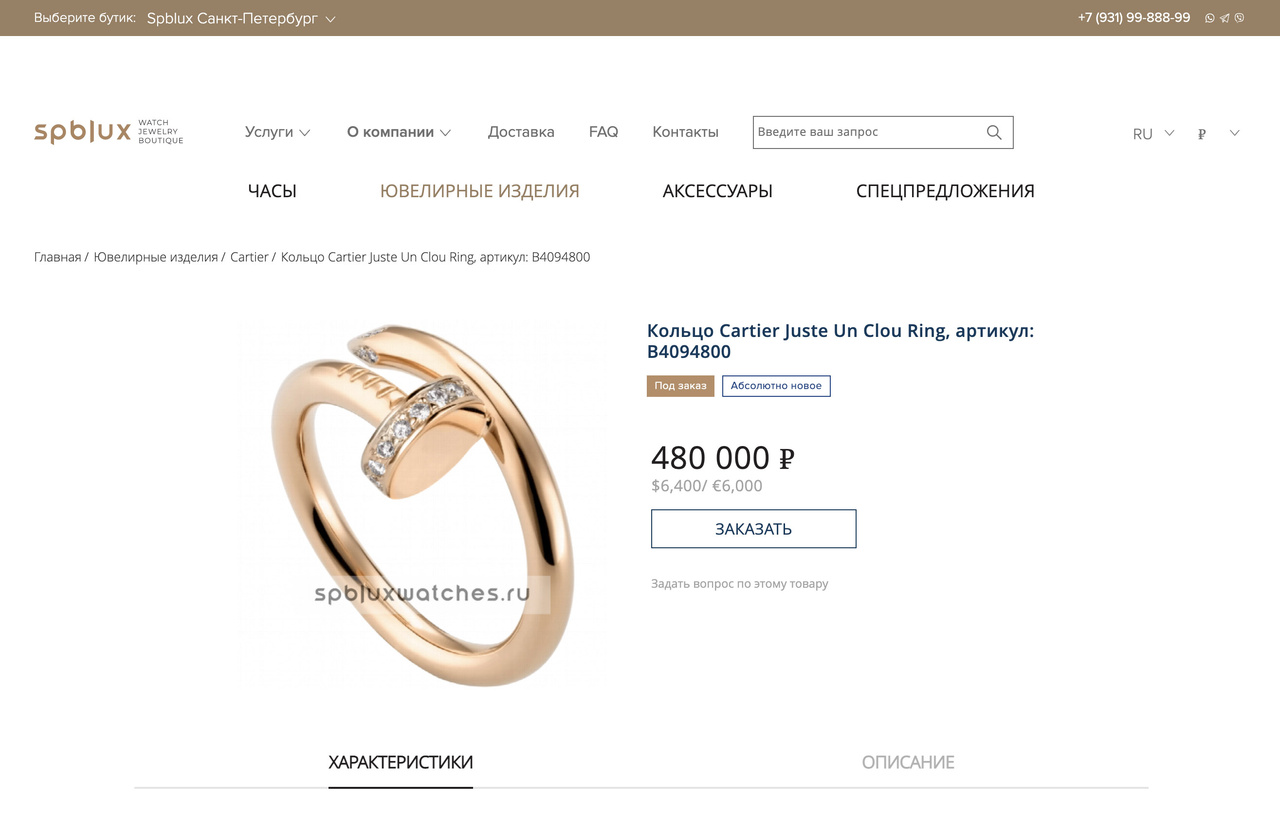Click the ЗАКАЗАТЬ order button

753,529
